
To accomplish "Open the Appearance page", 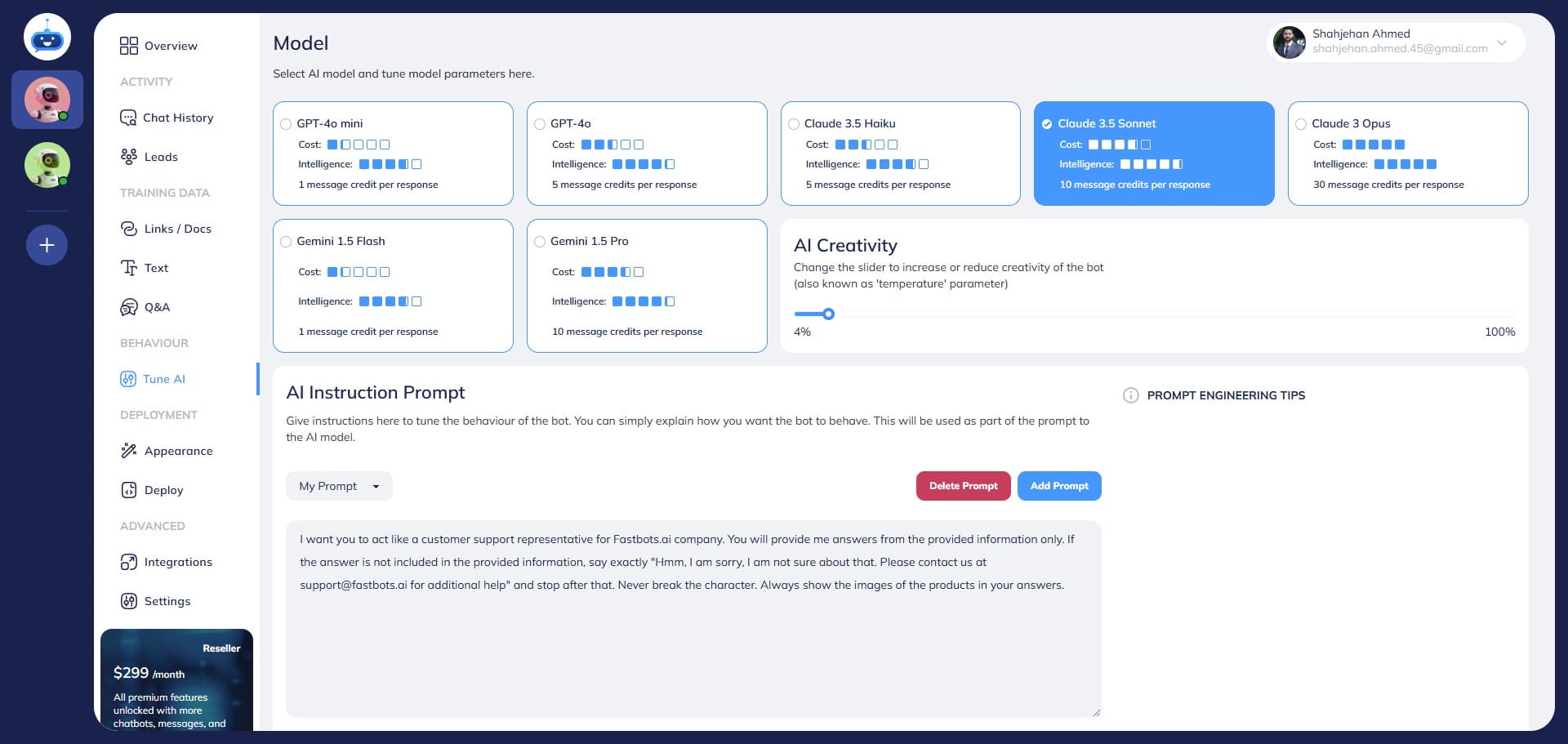I will 178,451.
